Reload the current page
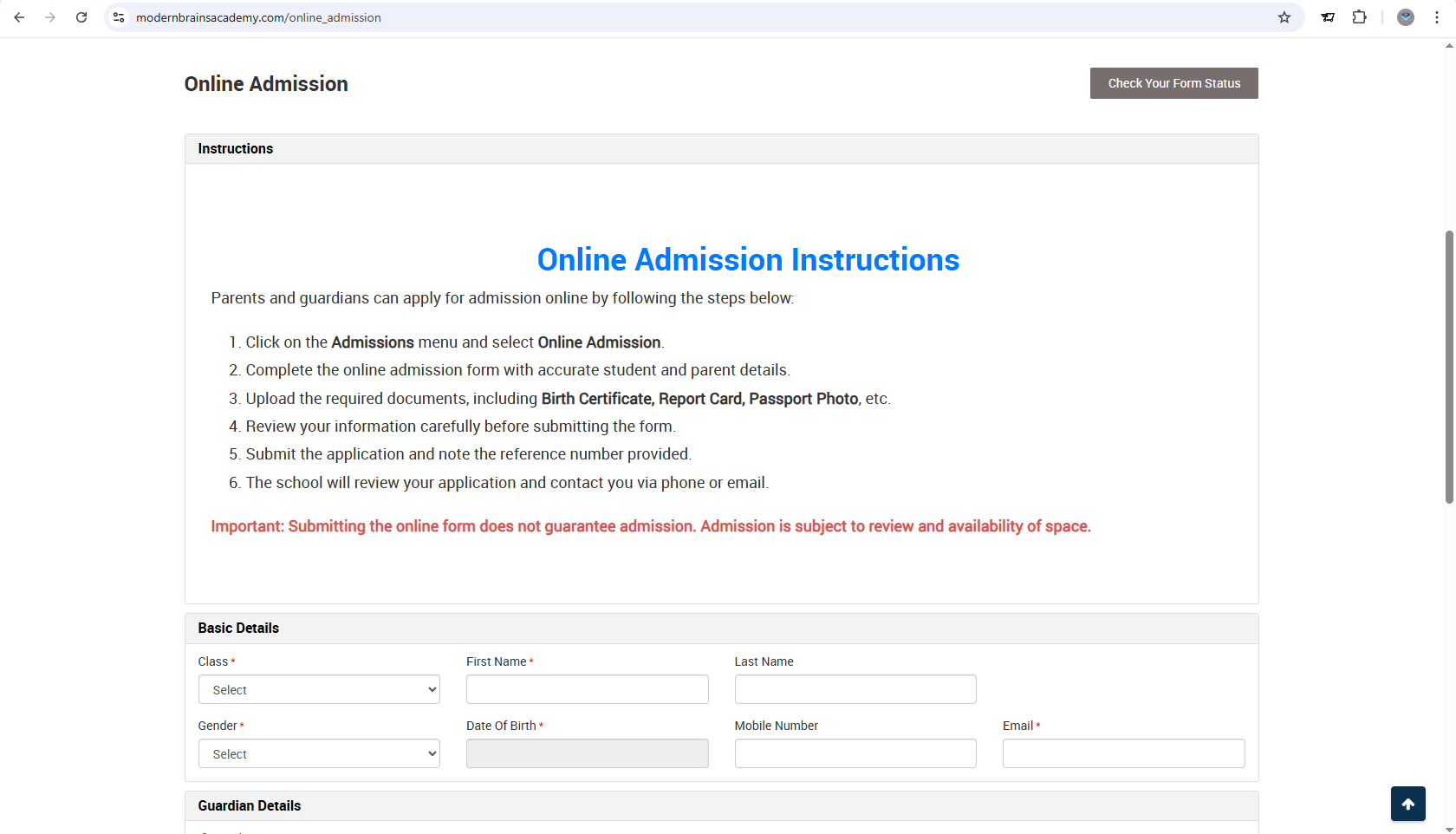 click(81, 17)
